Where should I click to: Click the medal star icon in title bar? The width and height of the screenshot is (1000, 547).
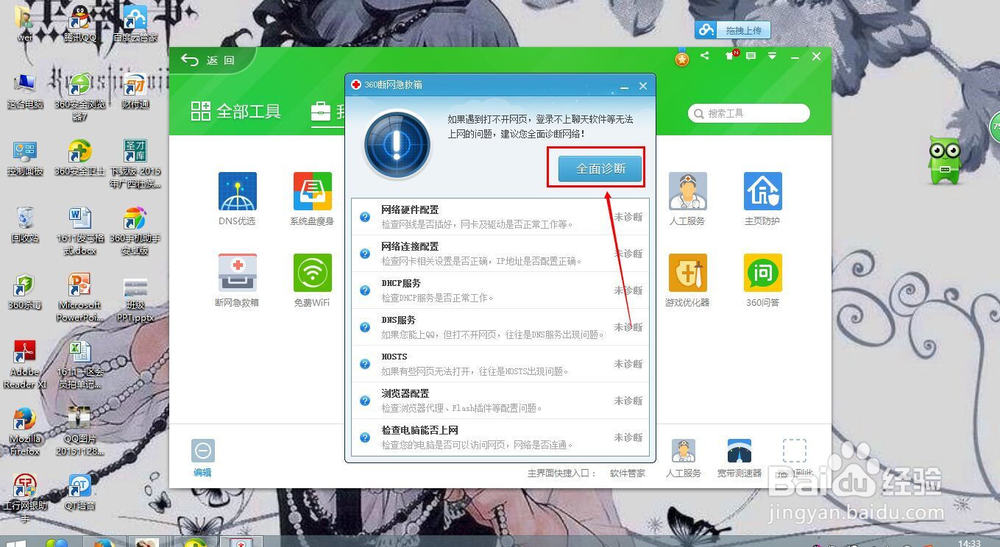682,59
